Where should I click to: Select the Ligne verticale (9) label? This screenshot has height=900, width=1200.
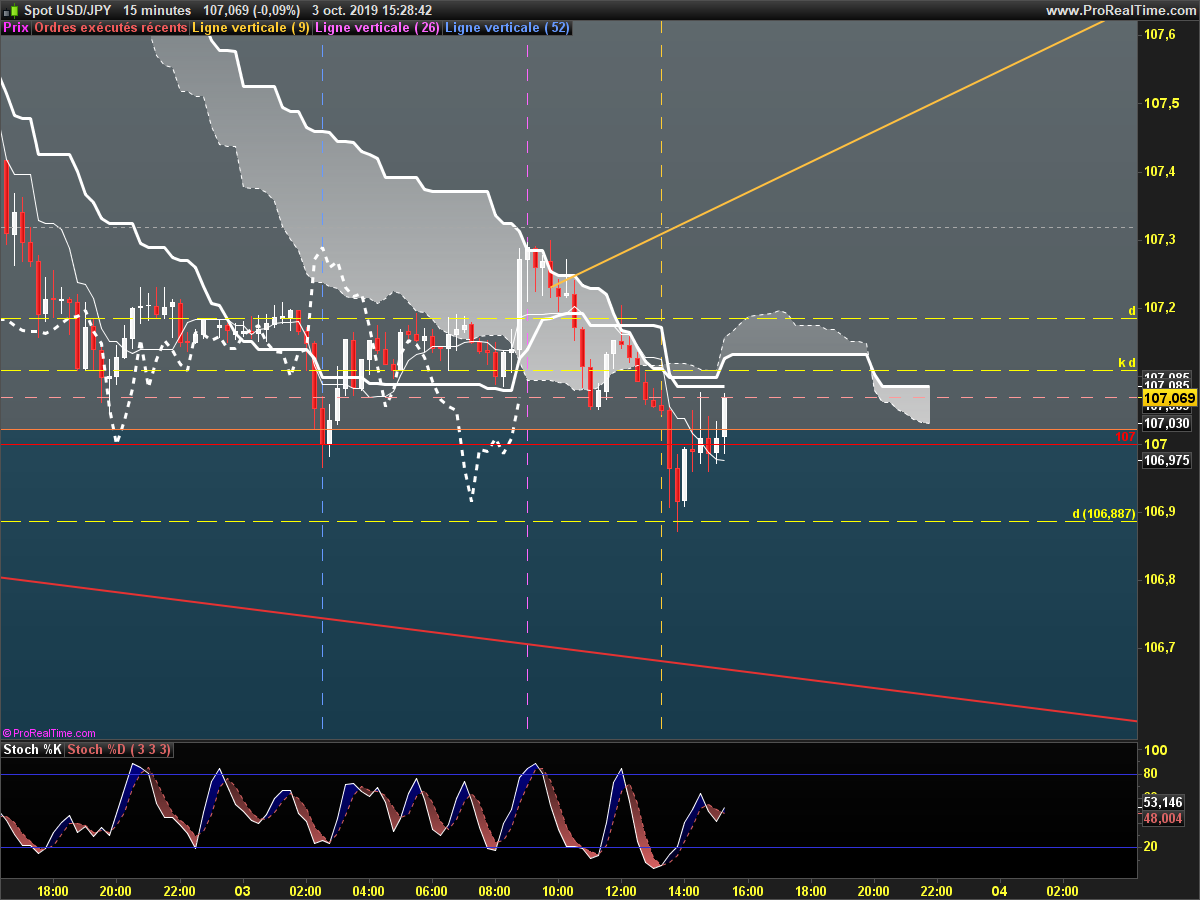tap(250, 28)
